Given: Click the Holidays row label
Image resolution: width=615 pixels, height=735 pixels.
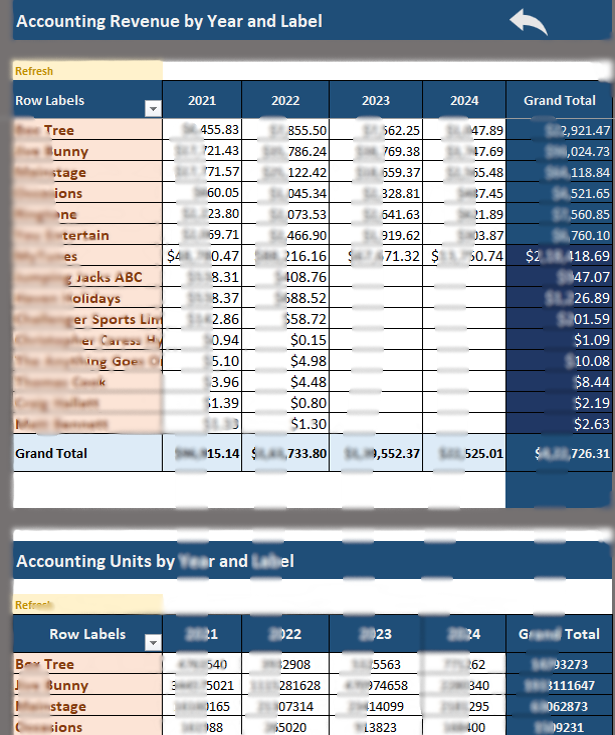Looking at the screenshot, I should [88, 298].
